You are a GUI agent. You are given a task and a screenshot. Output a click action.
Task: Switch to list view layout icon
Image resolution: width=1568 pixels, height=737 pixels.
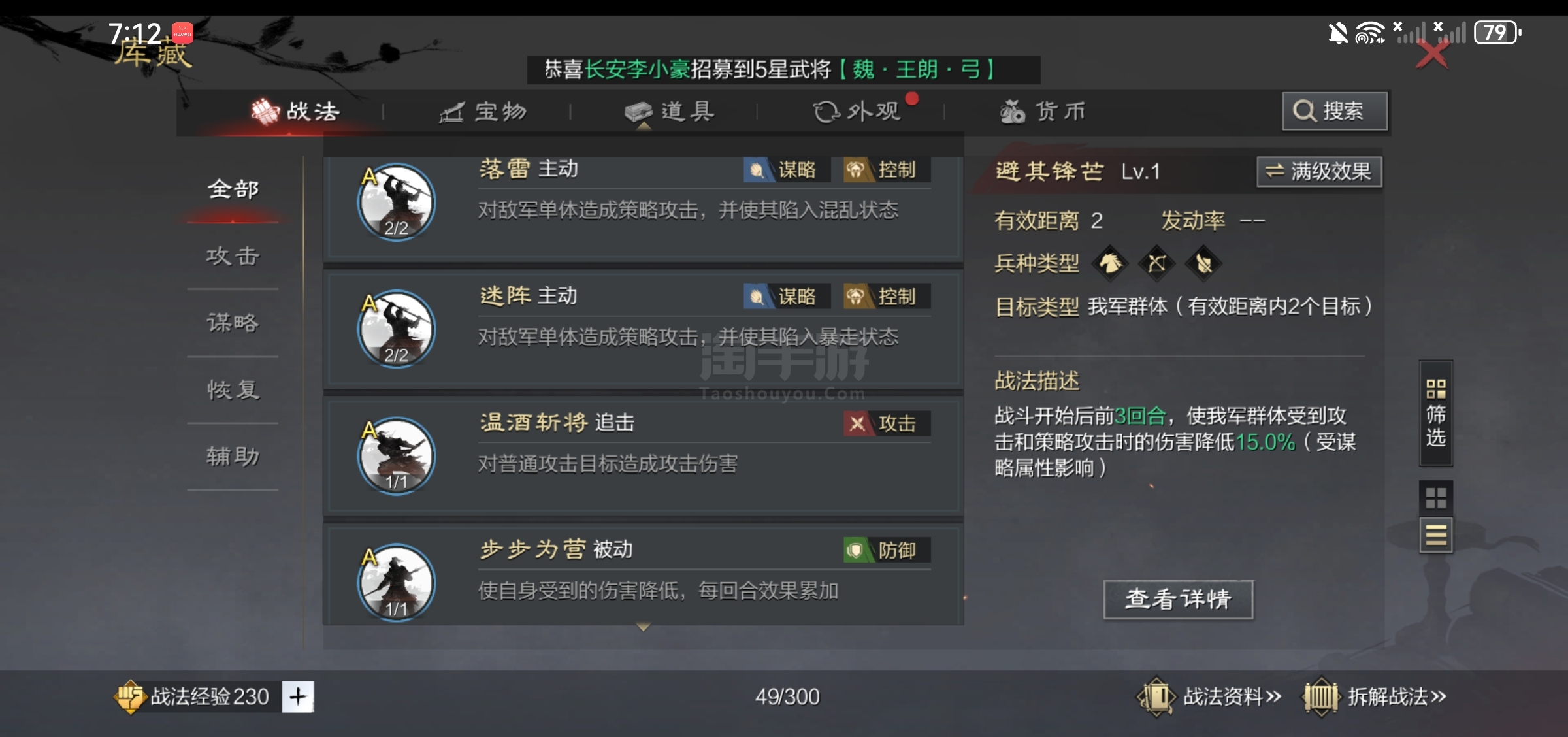click(1435, 535)
